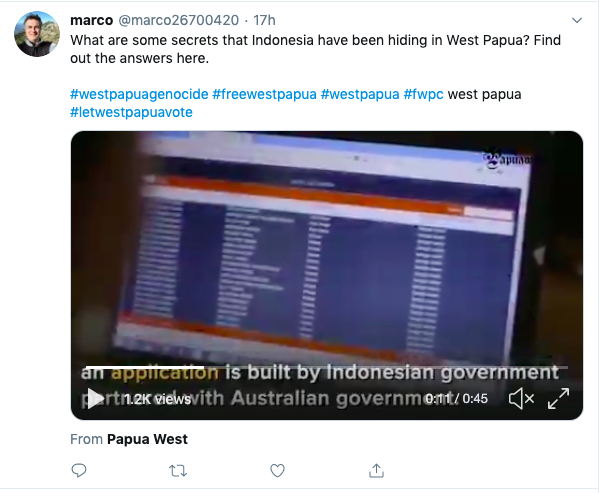Open the #fwpc hashtag
The height and width of the screenshot is (493, 599).
pos(424,94)
